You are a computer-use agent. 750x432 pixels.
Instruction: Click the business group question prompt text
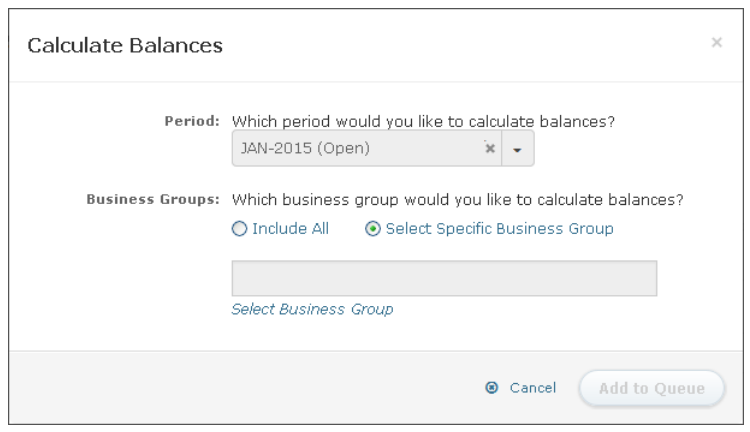[x=457, y=200]
